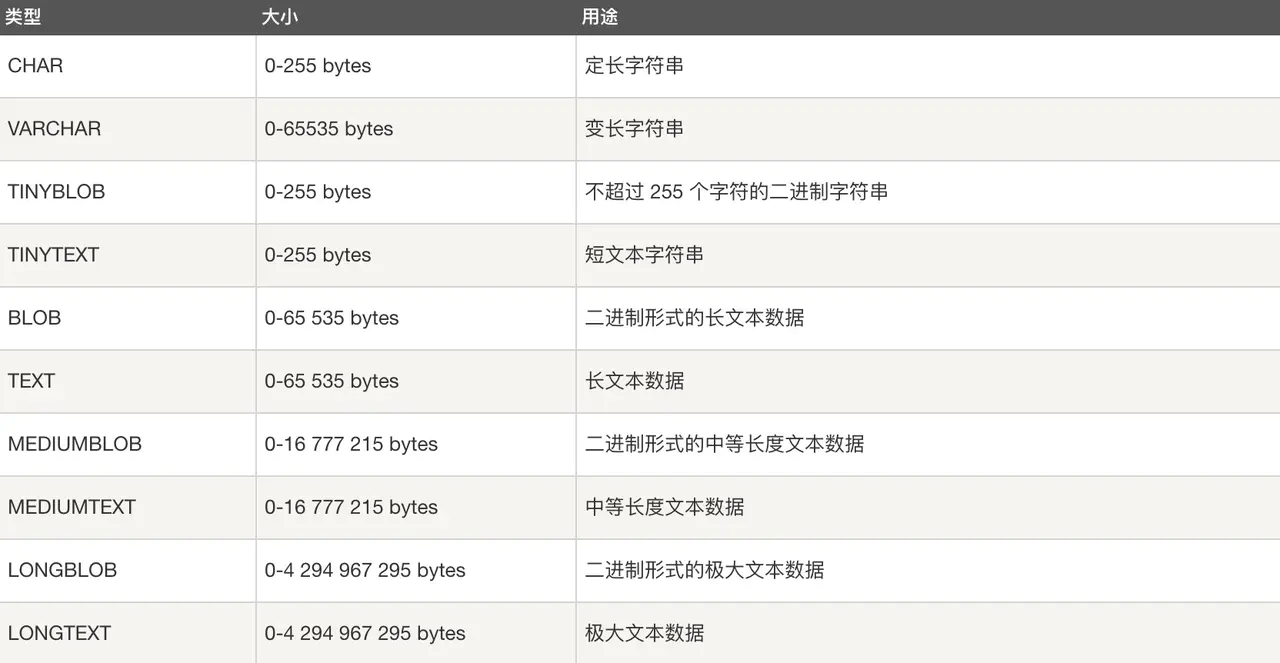Select the MEDIUMTEXT type cell
Viewport: 1280px width, 663px height.
(x=70, y=507)
